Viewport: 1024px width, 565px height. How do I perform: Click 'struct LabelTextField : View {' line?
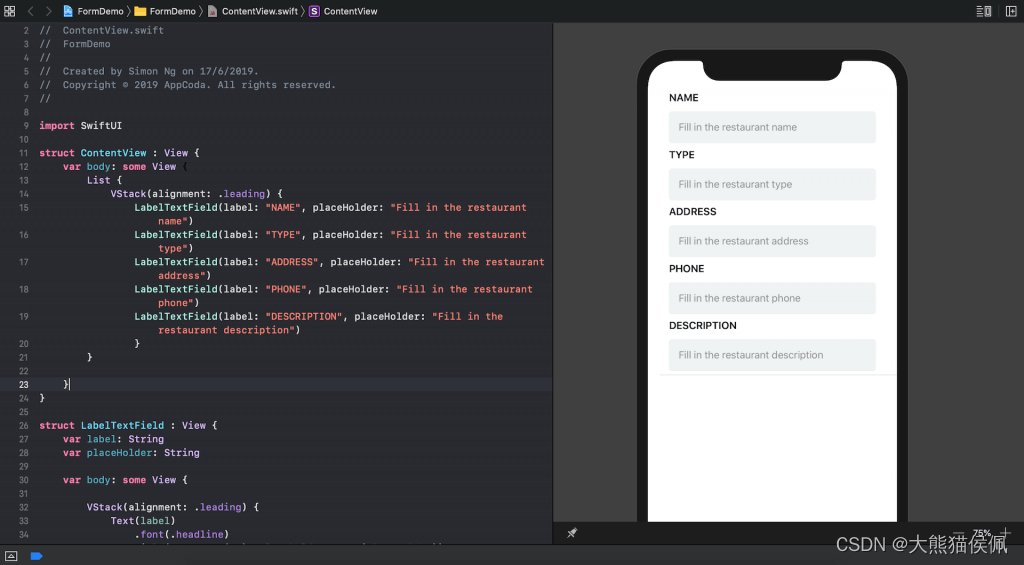pyautogui.click(x=128, y=425)
